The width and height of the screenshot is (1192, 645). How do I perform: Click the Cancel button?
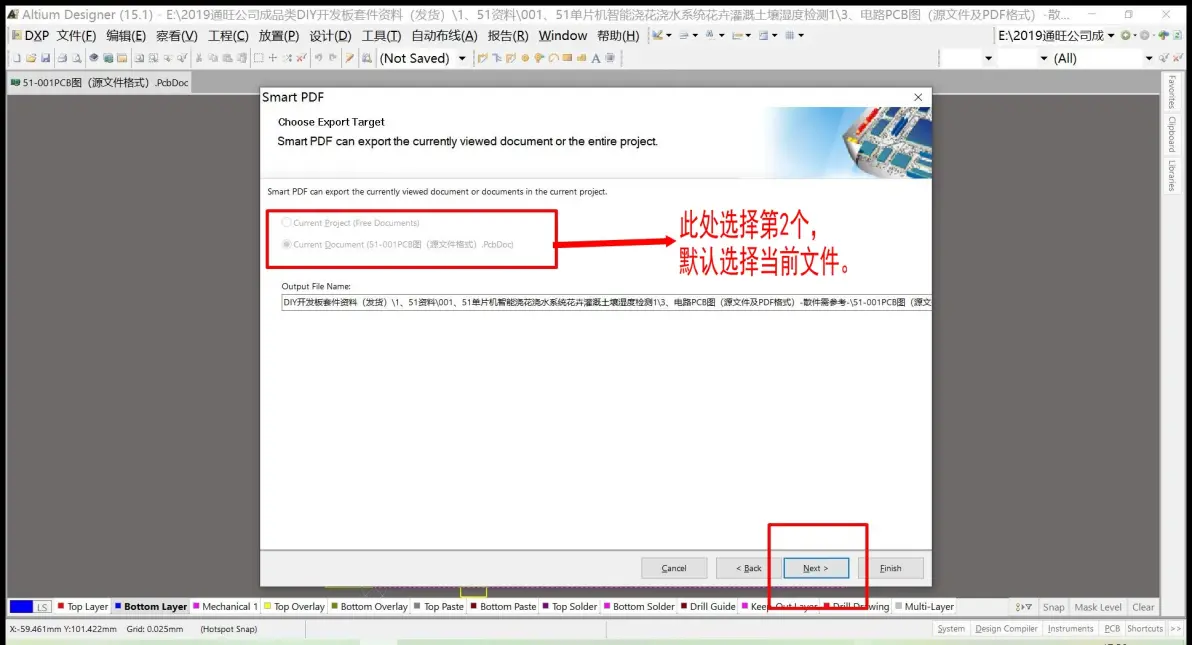click(x=674, y=568)
